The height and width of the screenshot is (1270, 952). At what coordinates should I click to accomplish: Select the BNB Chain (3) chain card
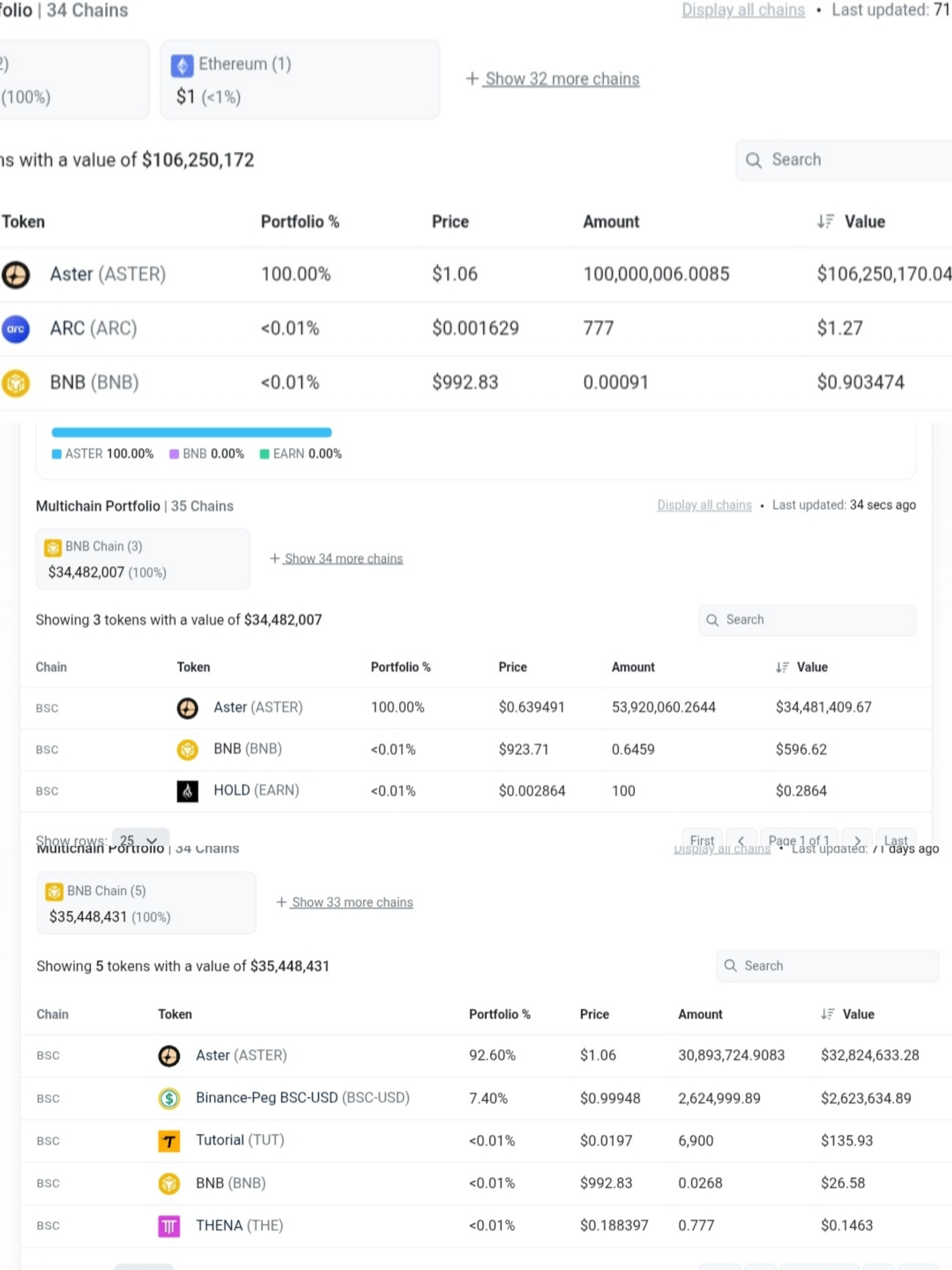pos(142,559)
